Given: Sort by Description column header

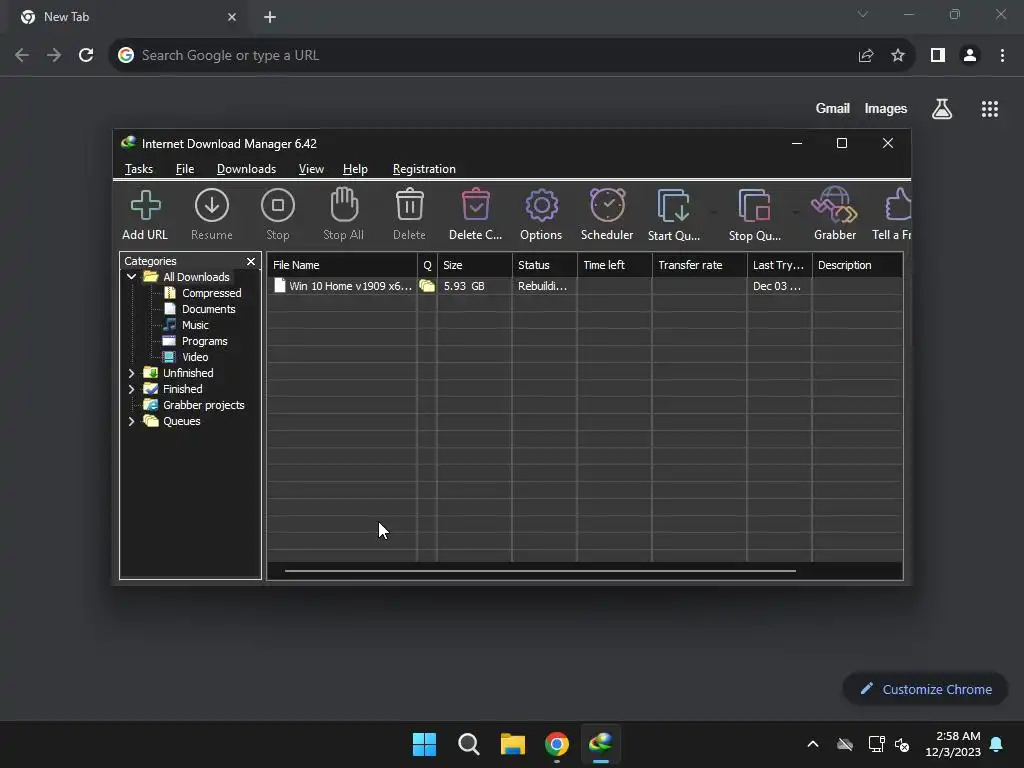Looking at the screenshot, I should pyautogui.click(x=857, y=265).
